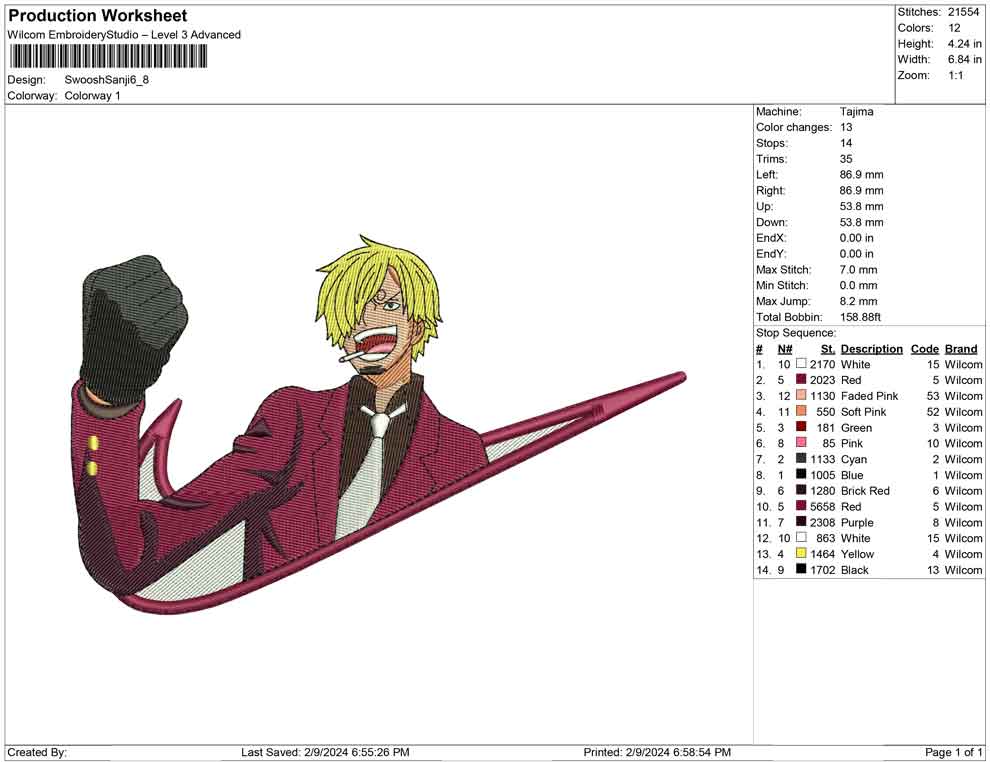Screen dimensions: 990x762
Task: Click the N# column header
Action: tap(785, 349)
